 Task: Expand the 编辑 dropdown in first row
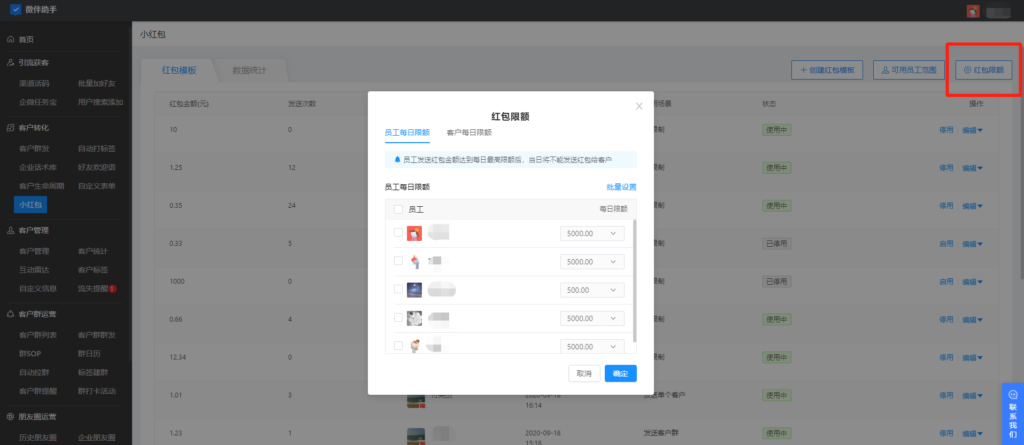tap(972, 130)
